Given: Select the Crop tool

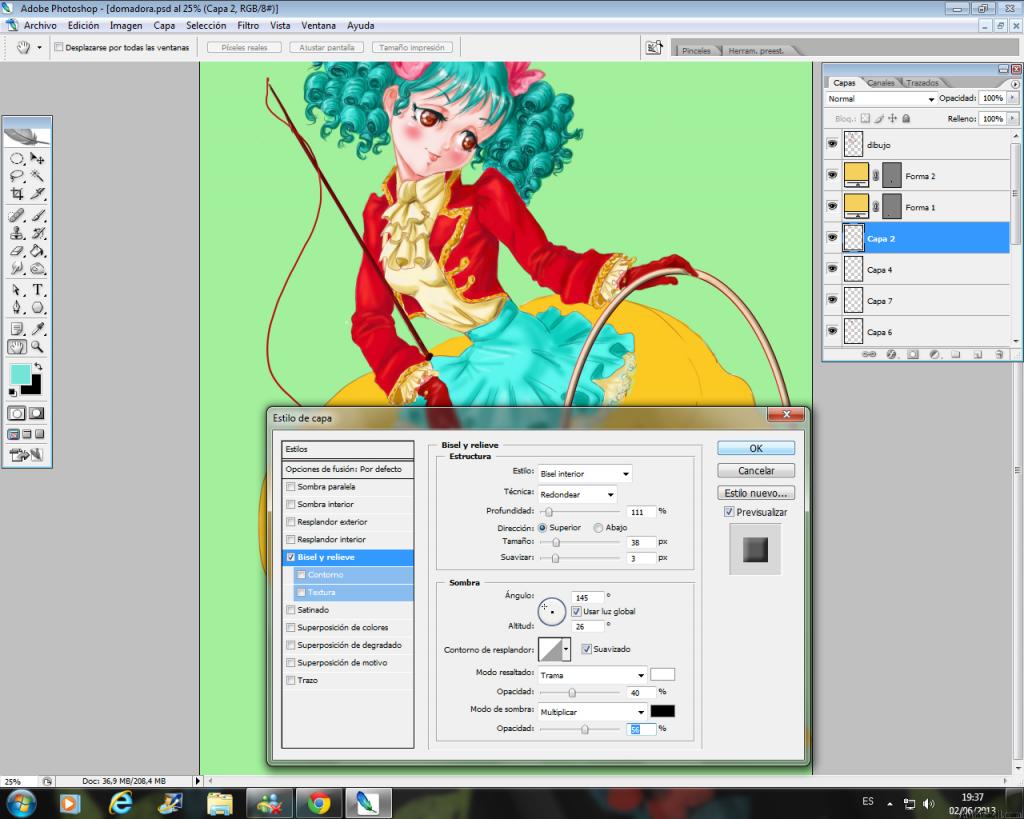Looking at the screenshot, I should pyautogui.click(x=17, y=194).
